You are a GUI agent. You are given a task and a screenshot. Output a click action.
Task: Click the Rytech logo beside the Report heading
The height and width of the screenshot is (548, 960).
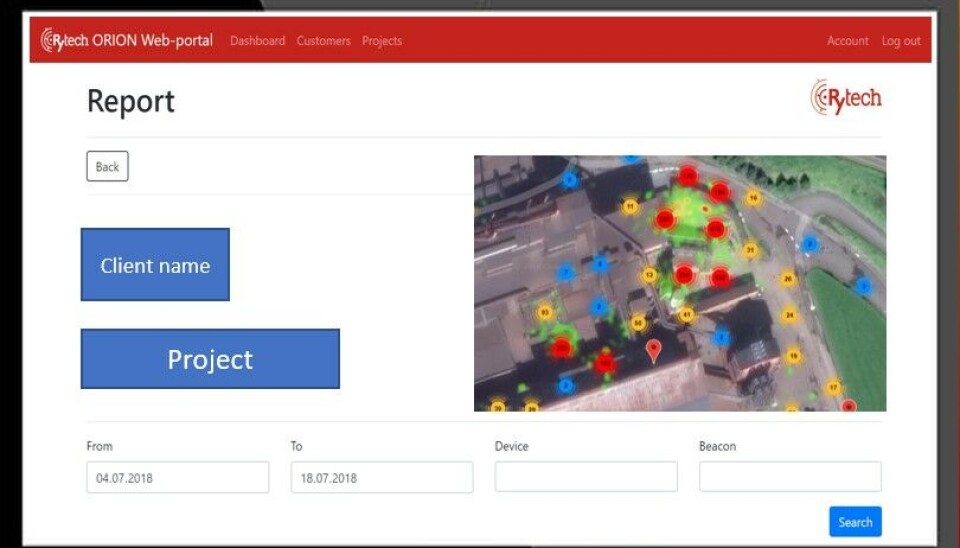pyautogui.click(x=846, y=98)
